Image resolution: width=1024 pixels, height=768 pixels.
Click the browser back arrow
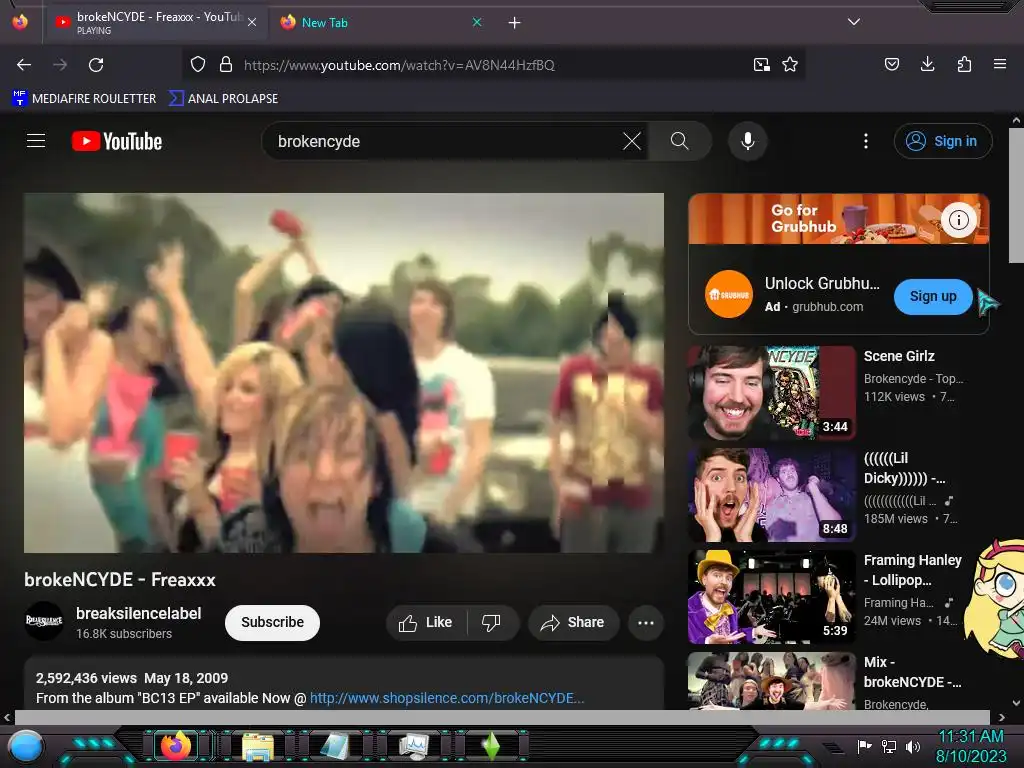click(24, 65)
